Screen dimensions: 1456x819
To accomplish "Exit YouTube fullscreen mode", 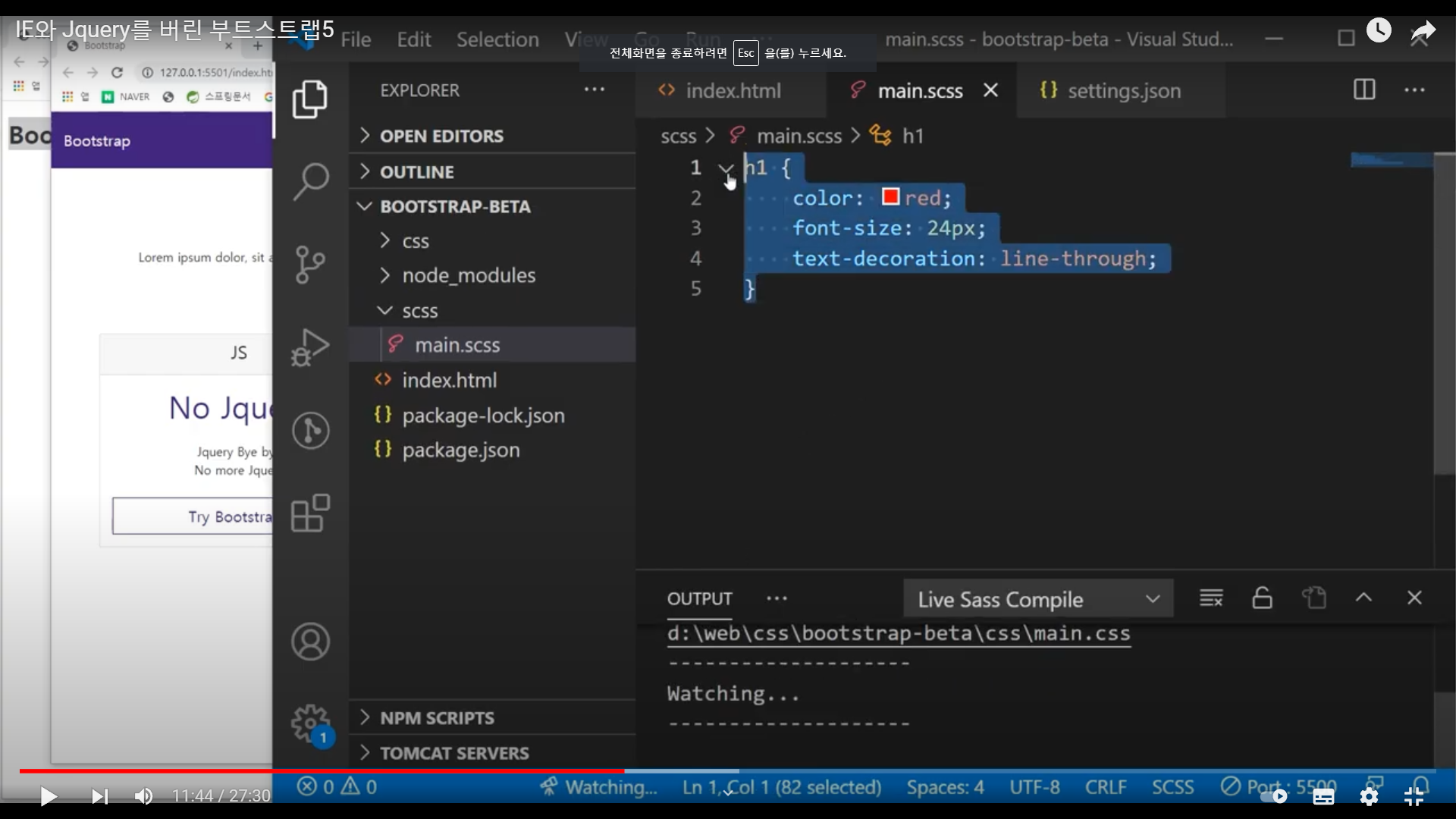I will click(x=1414, y=796).
